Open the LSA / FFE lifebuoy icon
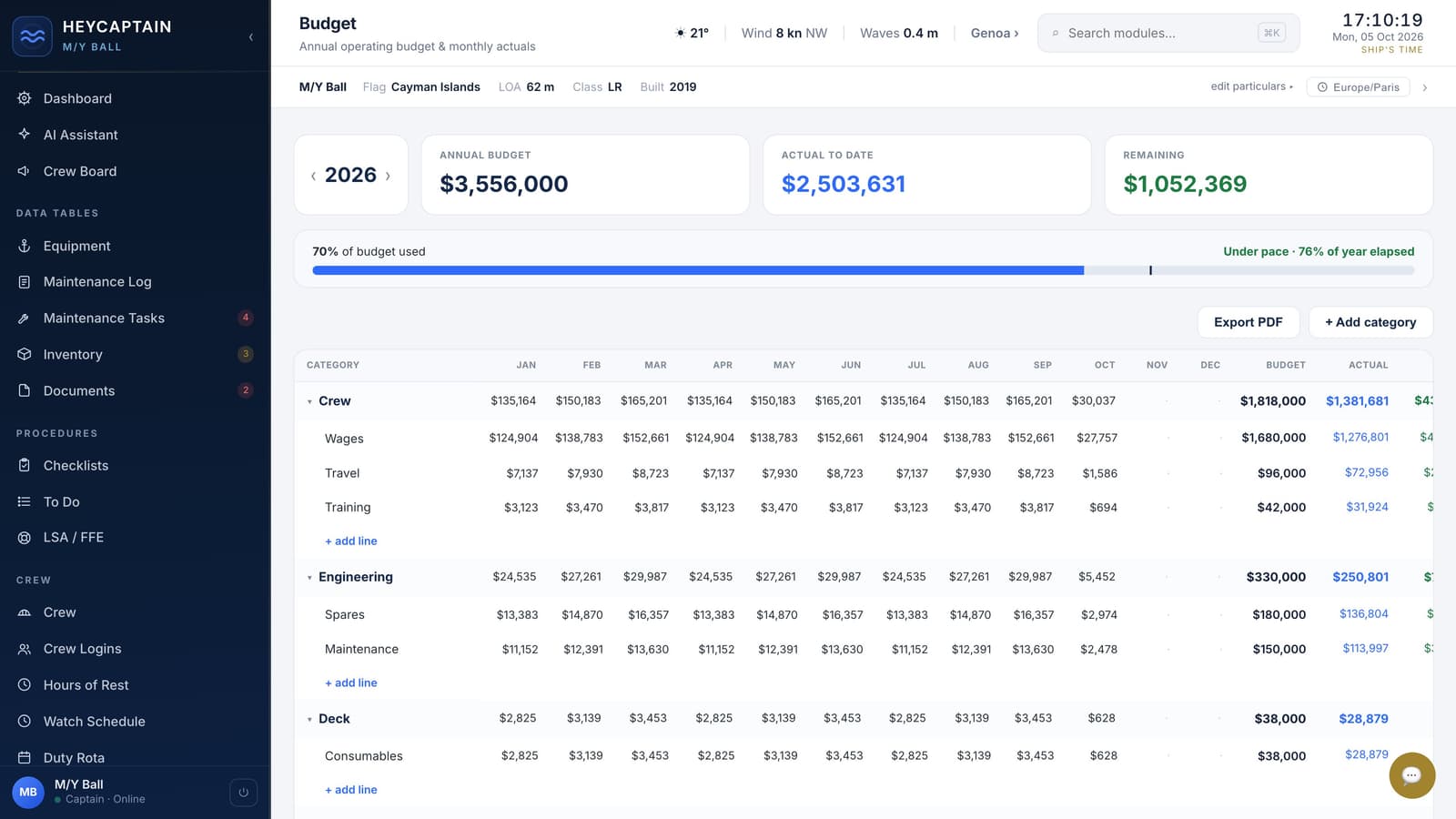The width and height of the screenshot is (1456, 819). (x=25, y=538)
